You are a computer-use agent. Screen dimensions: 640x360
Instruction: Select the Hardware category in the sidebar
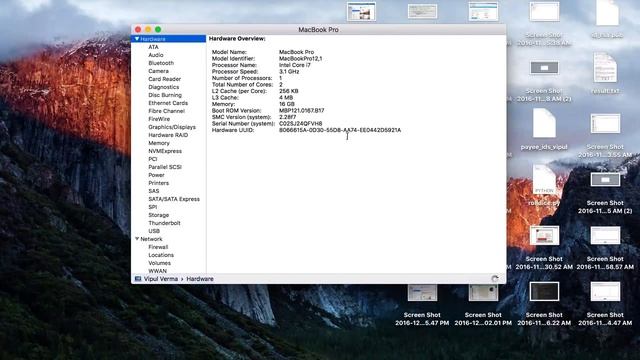169,39
